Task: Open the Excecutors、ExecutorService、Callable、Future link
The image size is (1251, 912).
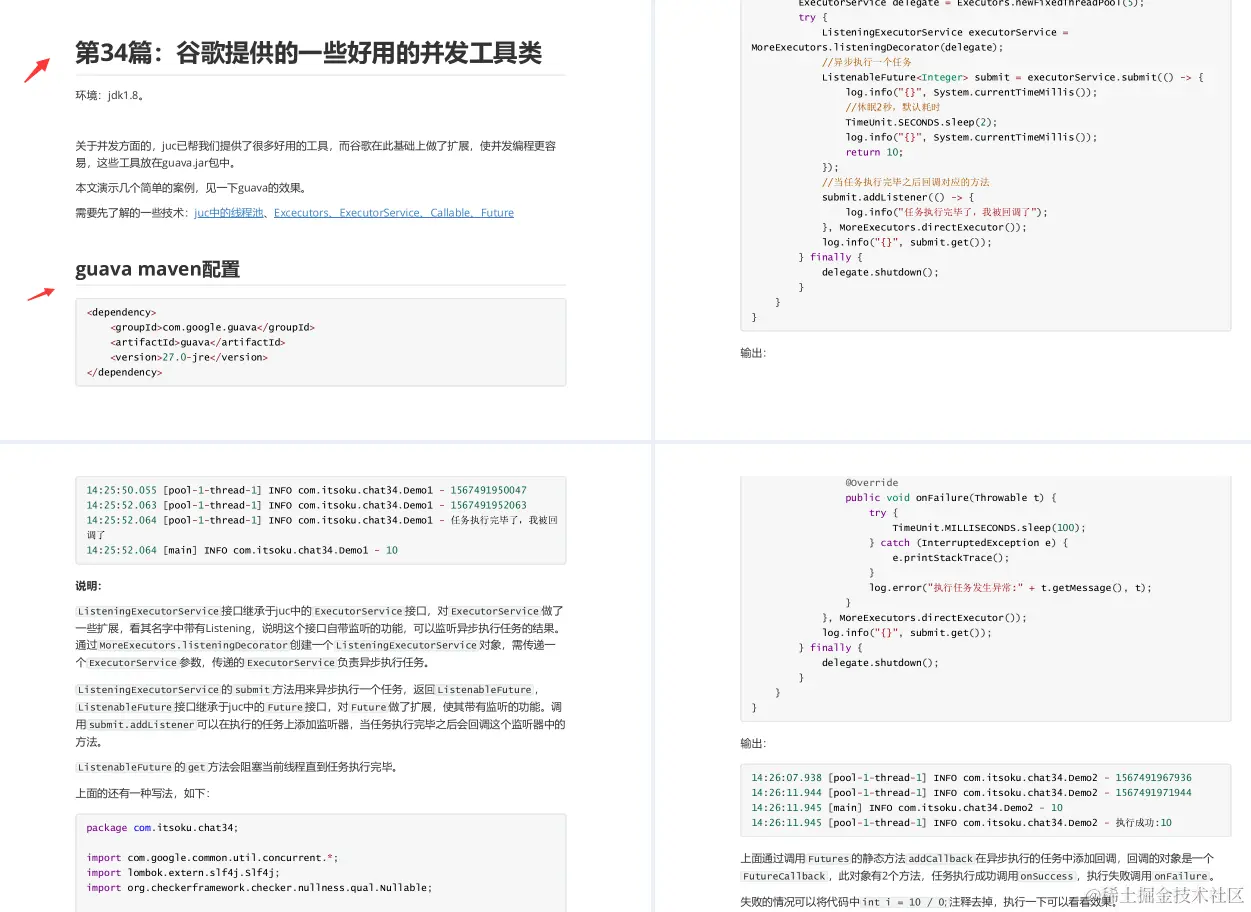Action: pyautogui.click(x=394, y=213)
